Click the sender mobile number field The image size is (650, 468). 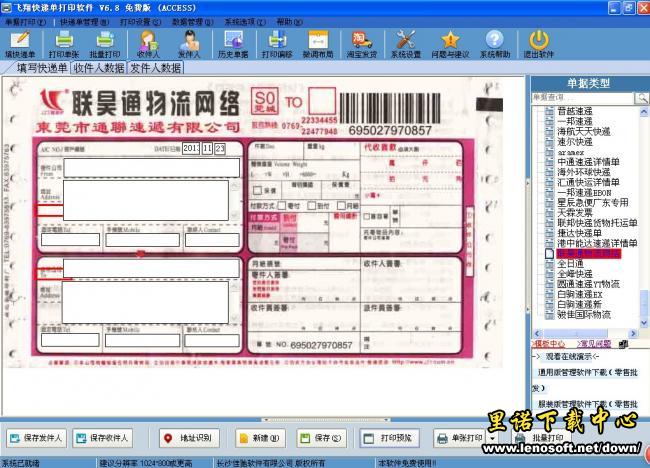143,240
